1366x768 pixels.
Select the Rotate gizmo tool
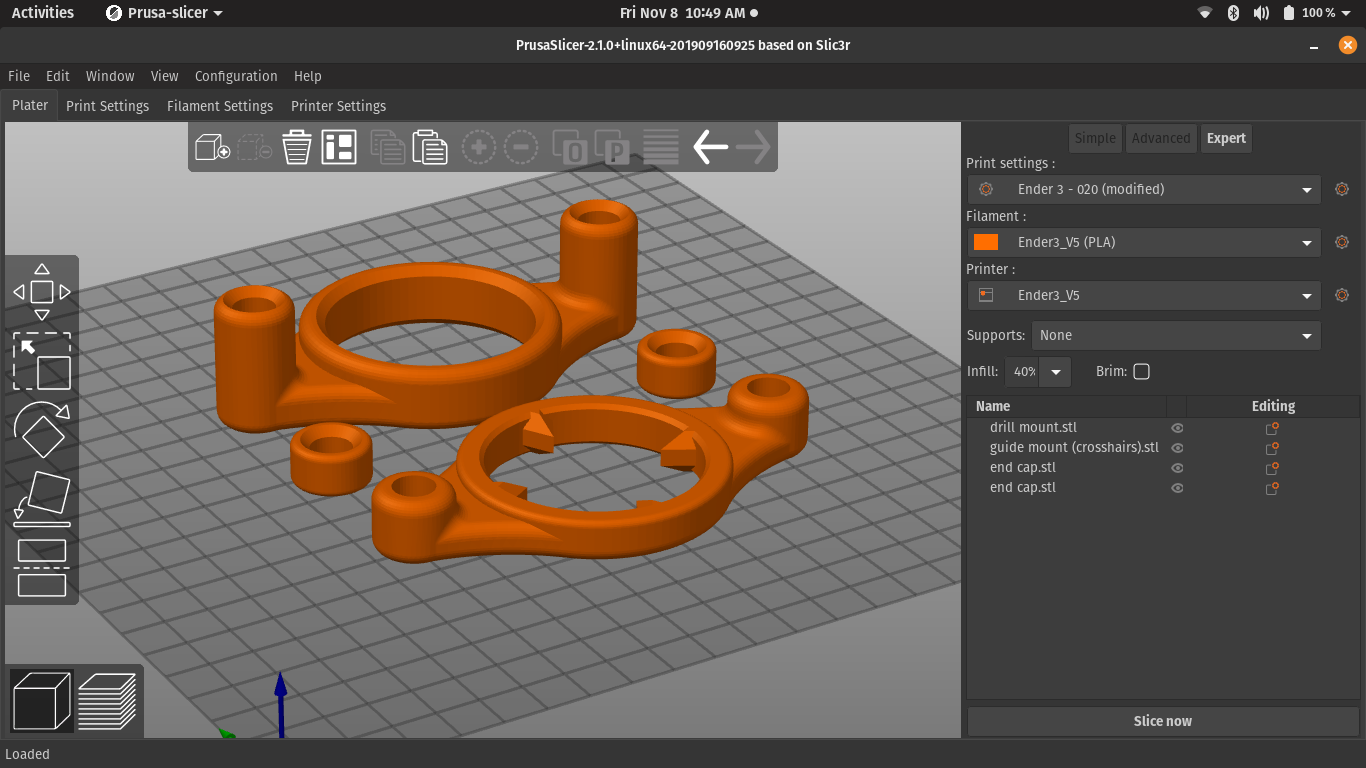coord(42,429)
